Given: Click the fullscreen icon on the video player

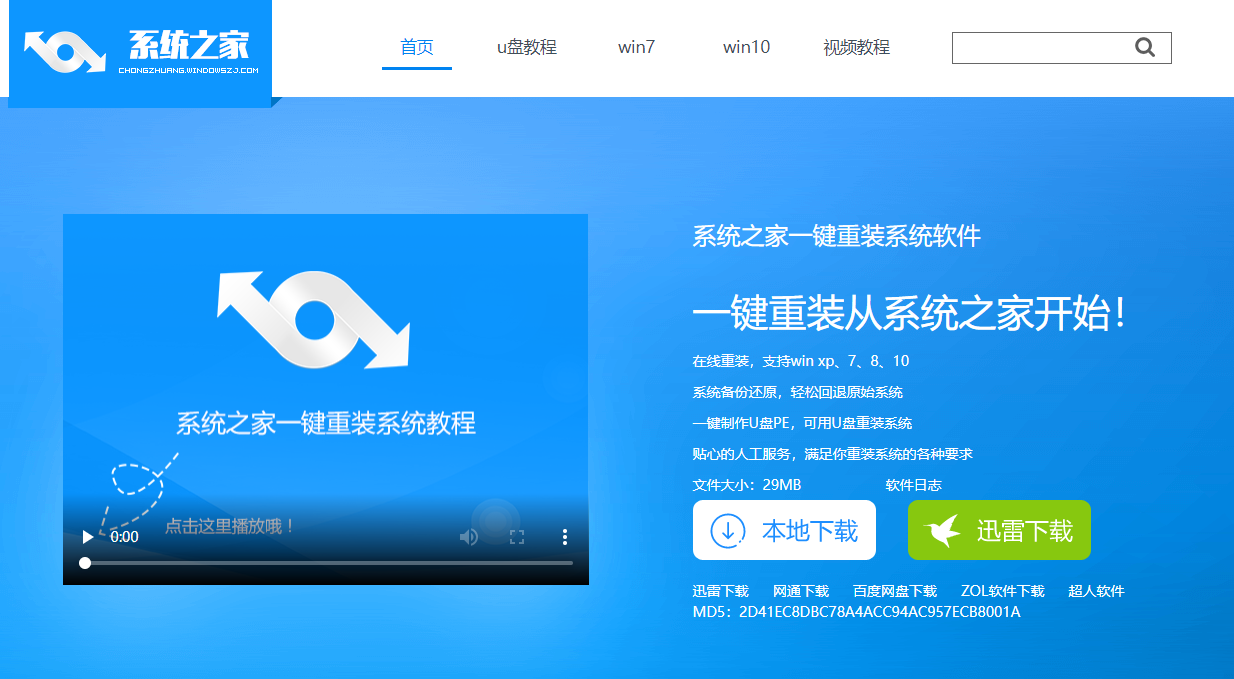Looking at the screenshot, I should coord(517,537).
